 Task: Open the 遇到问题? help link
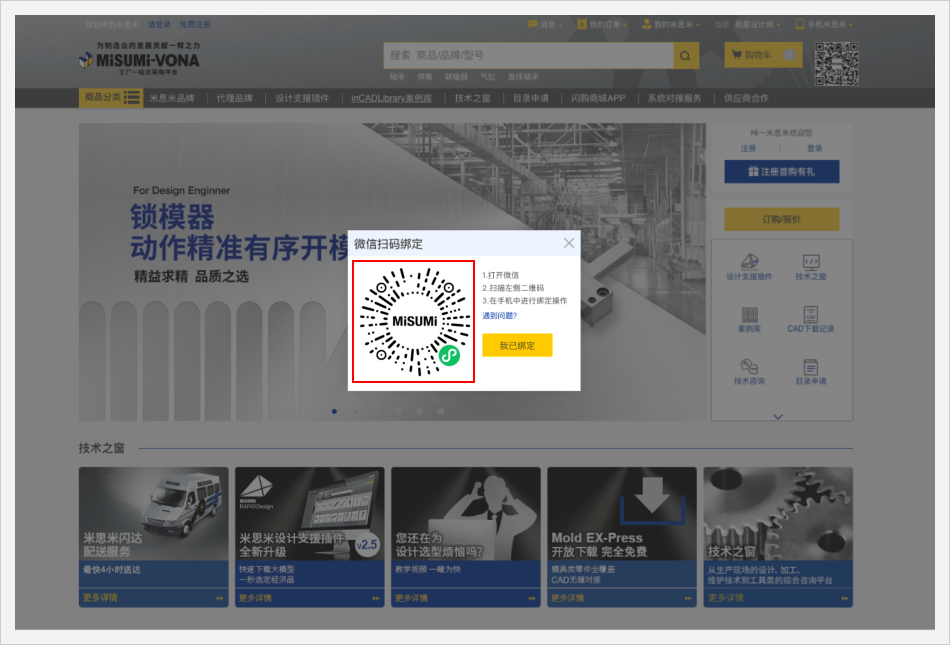(x=499, y=315)
